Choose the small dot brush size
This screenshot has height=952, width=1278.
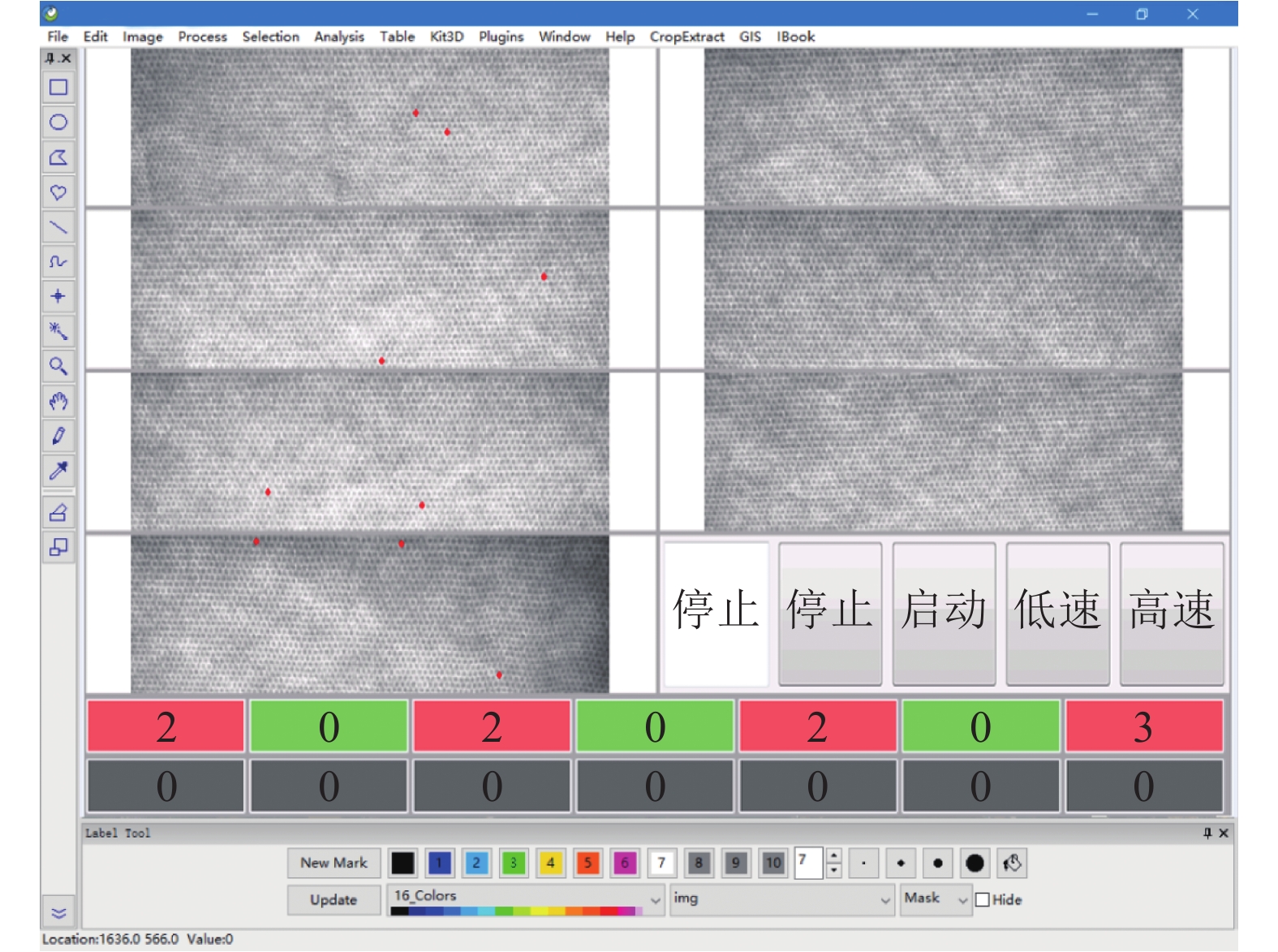[x=901, y=864]
